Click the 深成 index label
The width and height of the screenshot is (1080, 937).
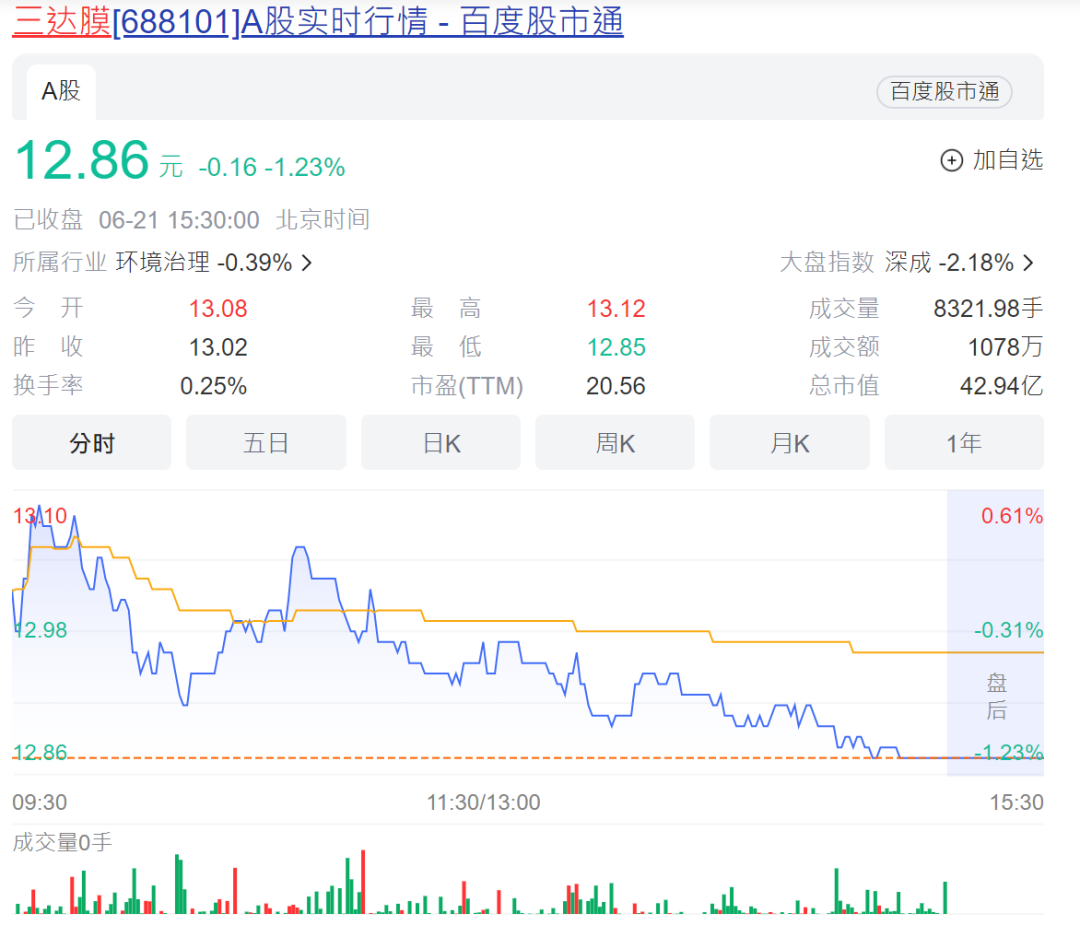pos(908,263)
